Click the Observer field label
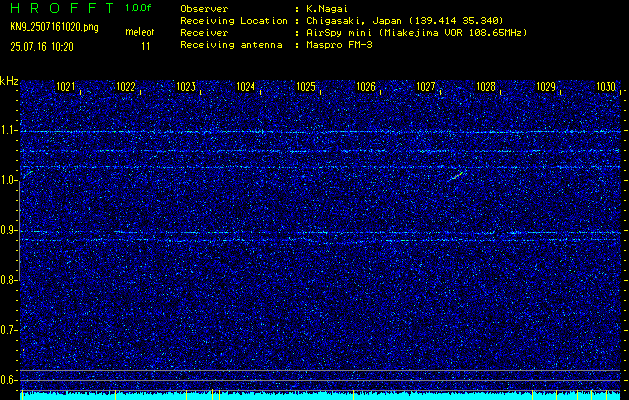629x400 pixels. pyautogui.click(x=204, y=8)
